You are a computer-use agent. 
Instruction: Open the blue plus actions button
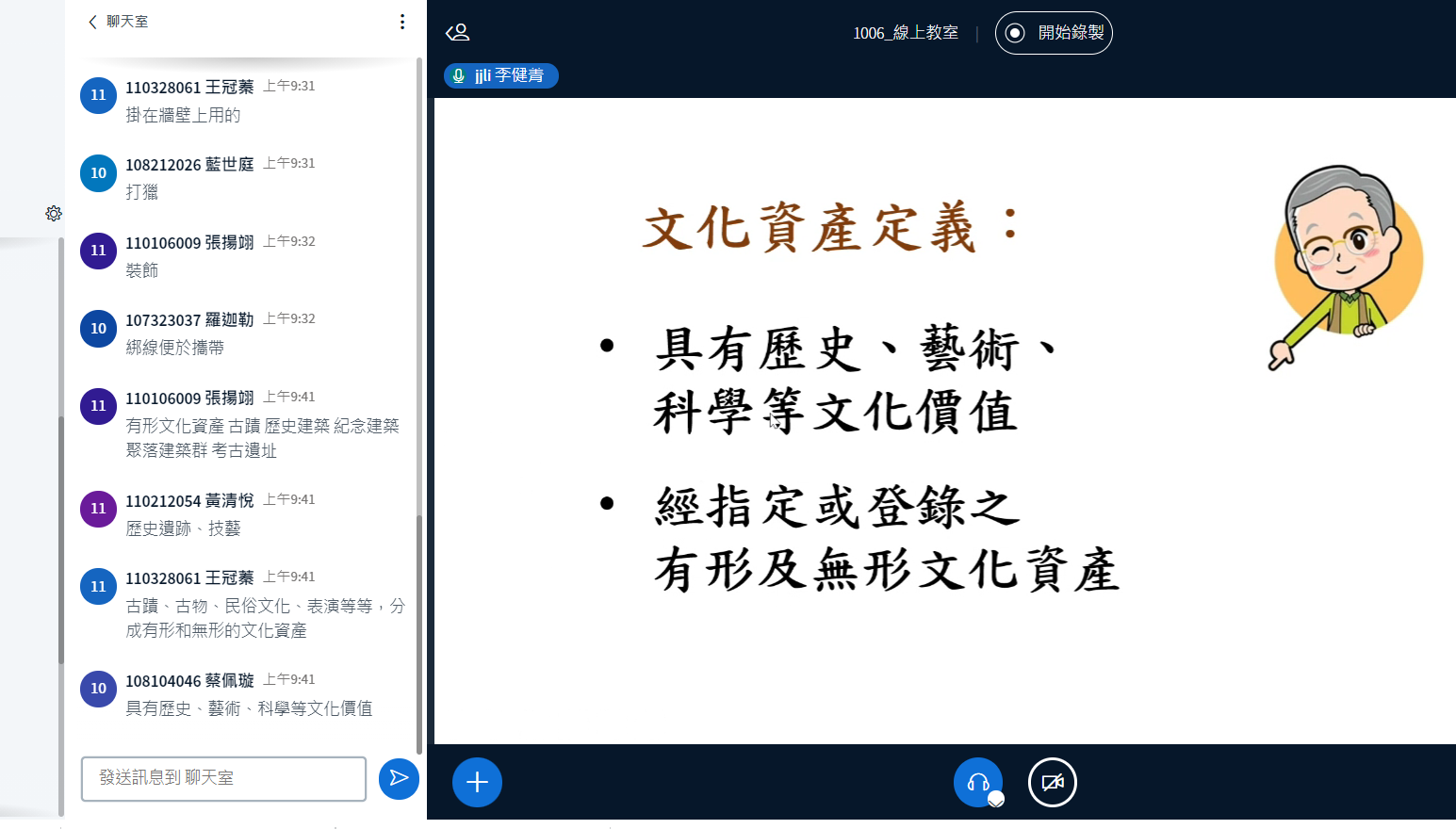[477, 782]
